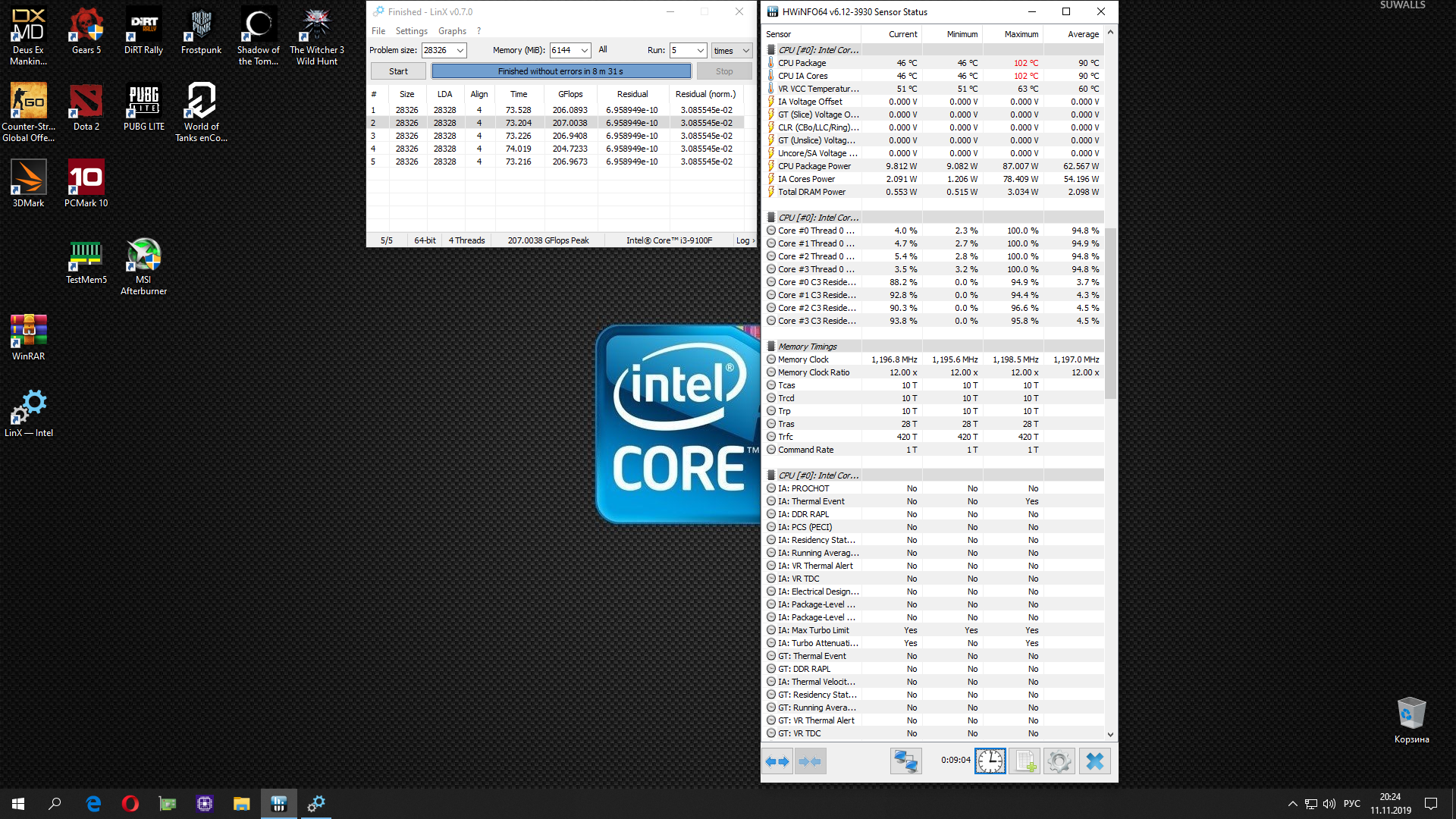Click the HWiNFO sensor list scrollbar

[x=1110, y=312]
